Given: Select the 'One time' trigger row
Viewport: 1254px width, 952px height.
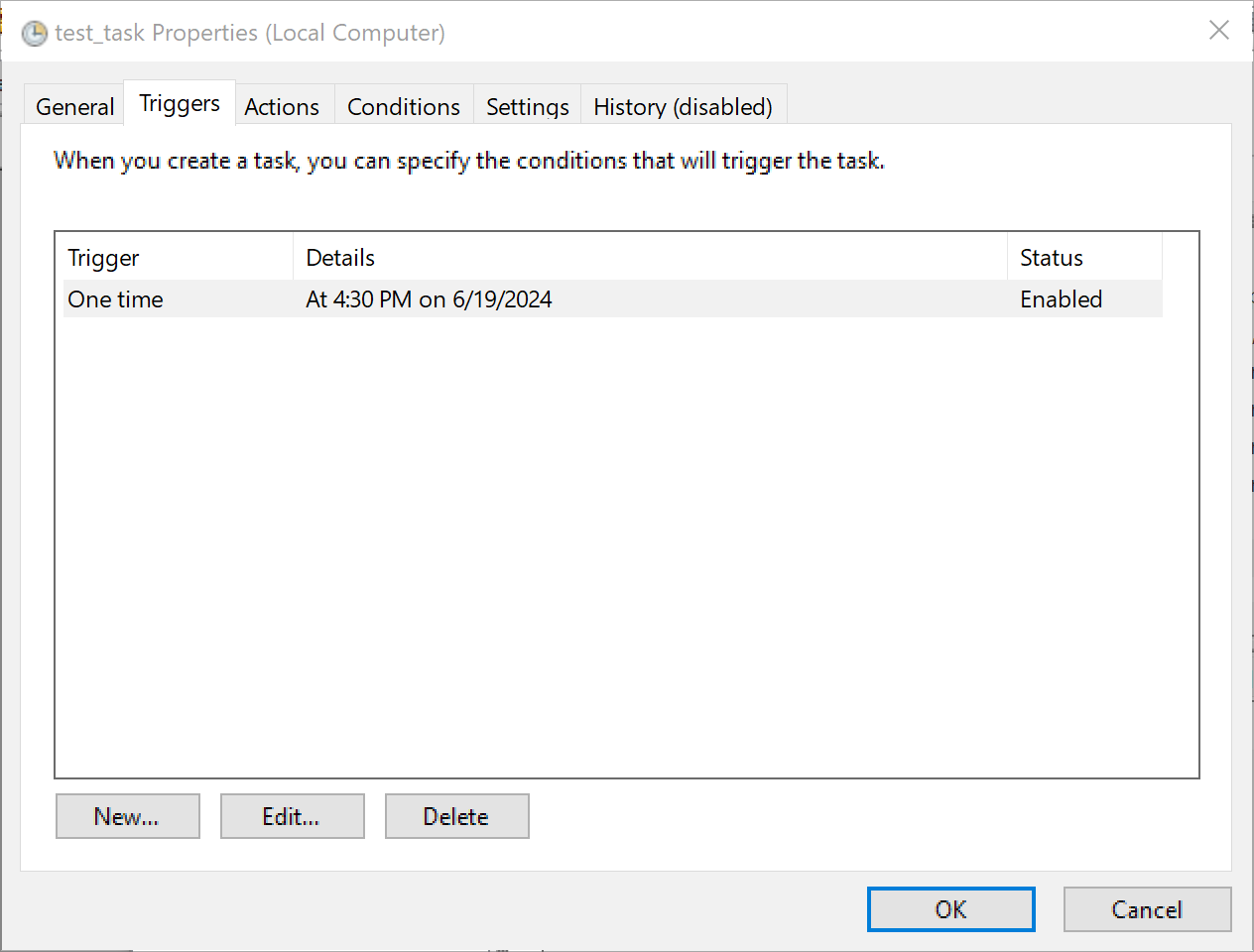Looking at the screenshot, I should click(x=613, y=299).
